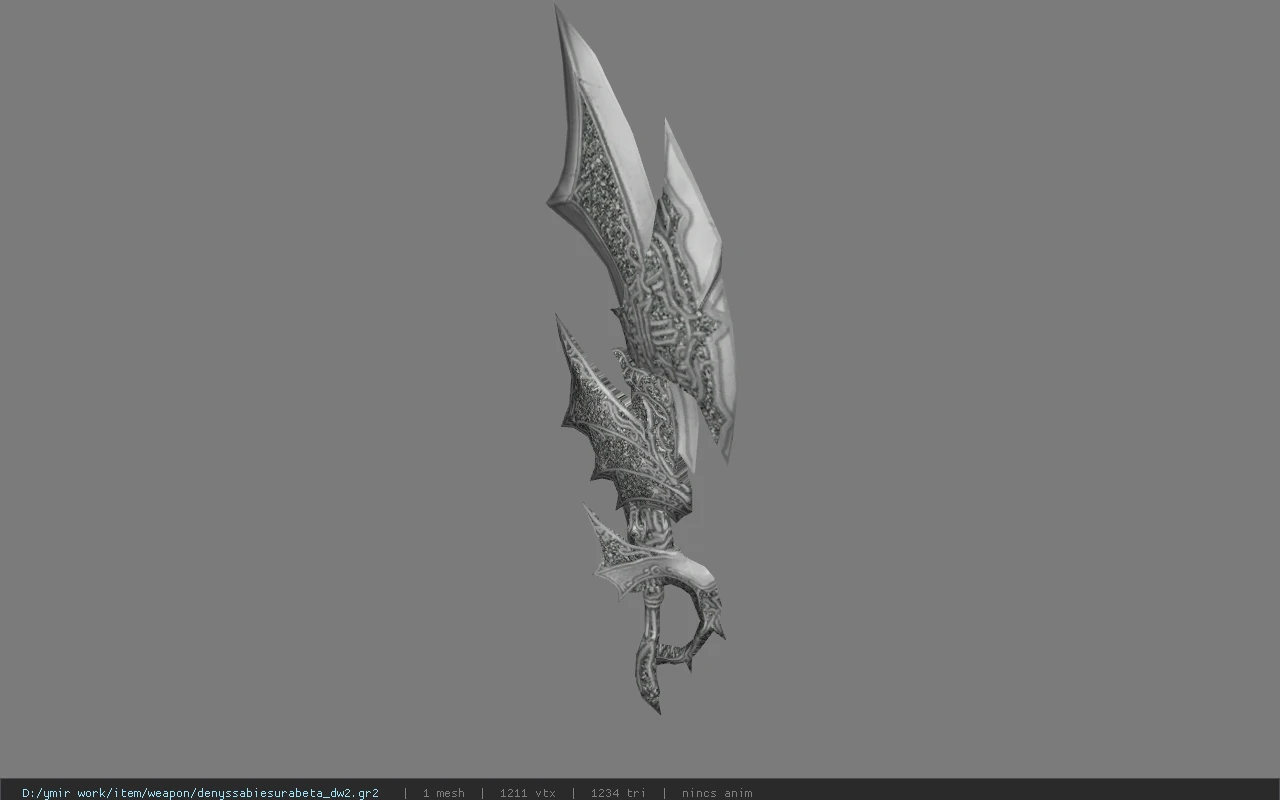Click the '1 mesh' status entry
The height and width of the screenshot is (800, 1280).
pos(443,793)
